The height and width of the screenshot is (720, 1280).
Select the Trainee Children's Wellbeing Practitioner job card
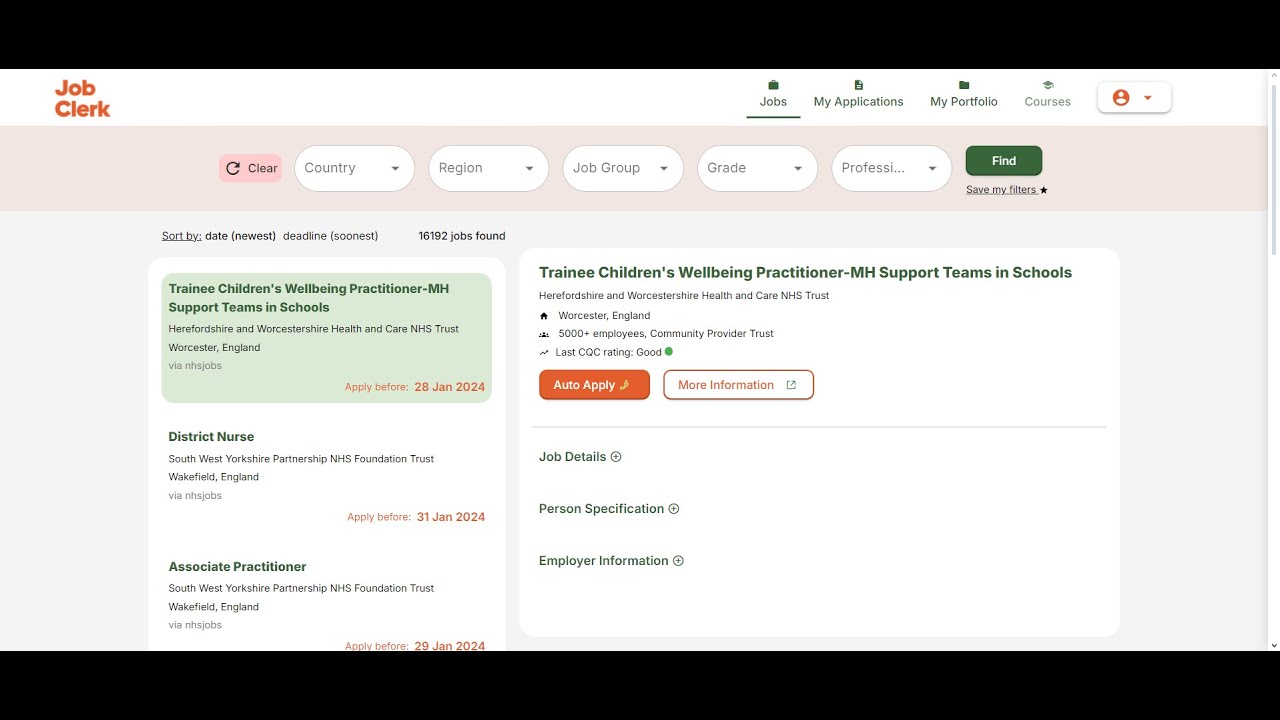point(327,338)
